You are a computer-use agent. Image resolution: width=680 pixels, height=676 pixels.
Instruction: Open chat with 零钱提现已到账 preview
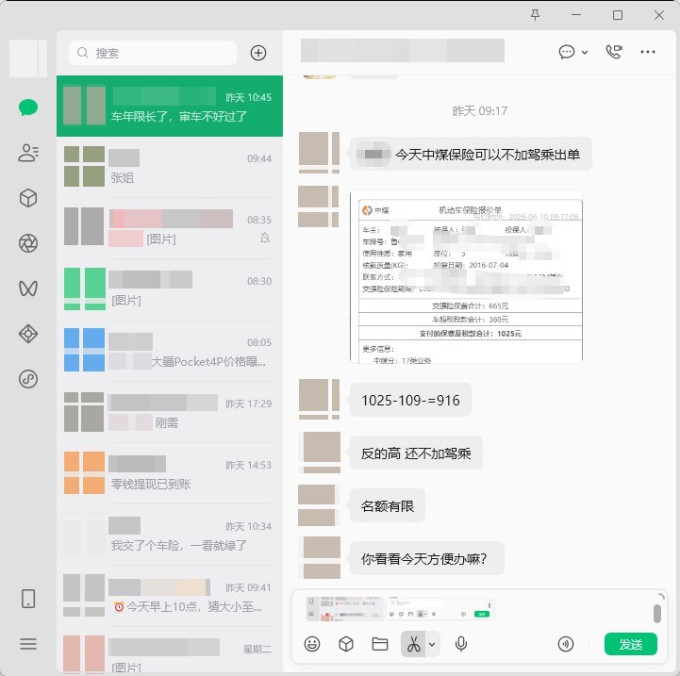click(170, 474)
